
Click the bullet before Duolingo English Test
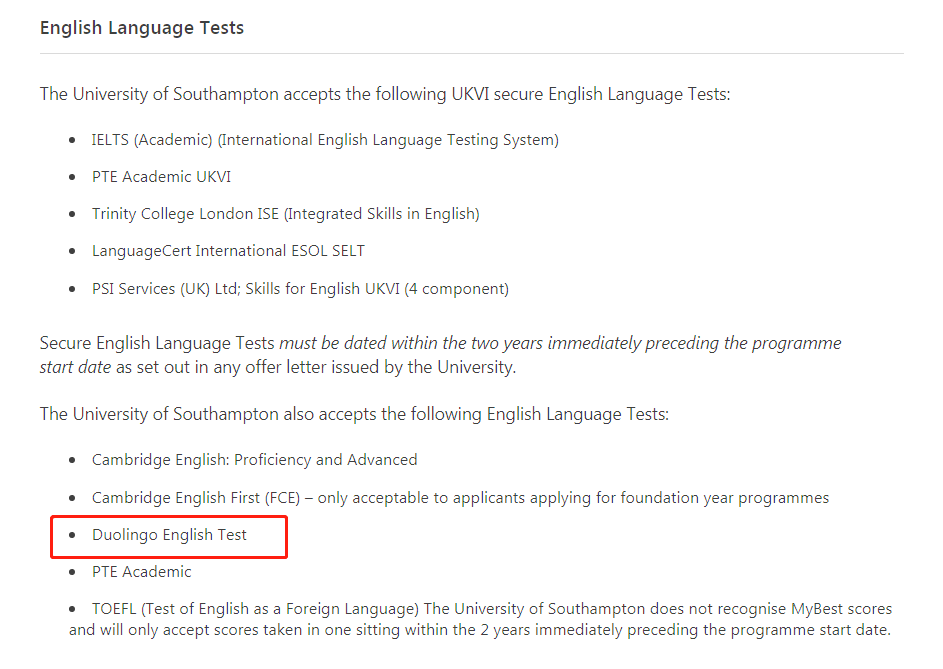tap(72, 535)
